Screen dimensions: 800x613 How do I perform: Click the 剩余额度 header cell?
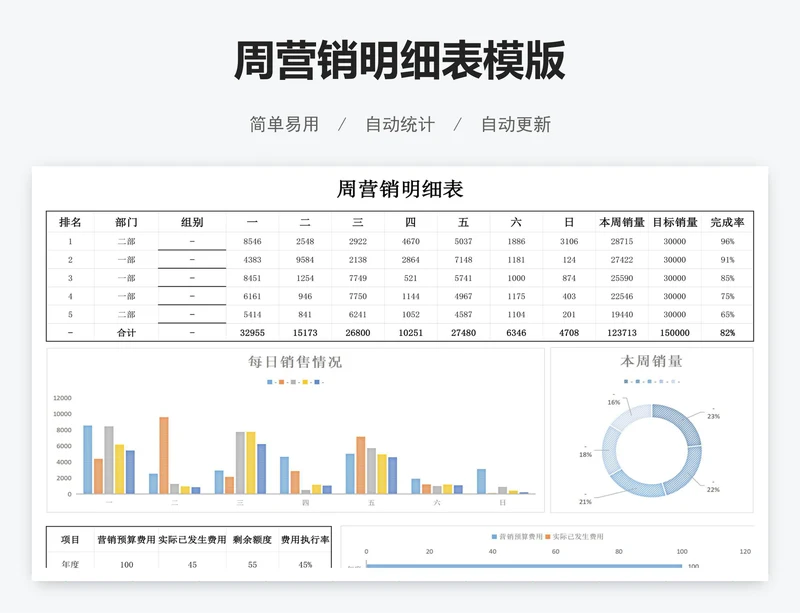tap(252, 539)
